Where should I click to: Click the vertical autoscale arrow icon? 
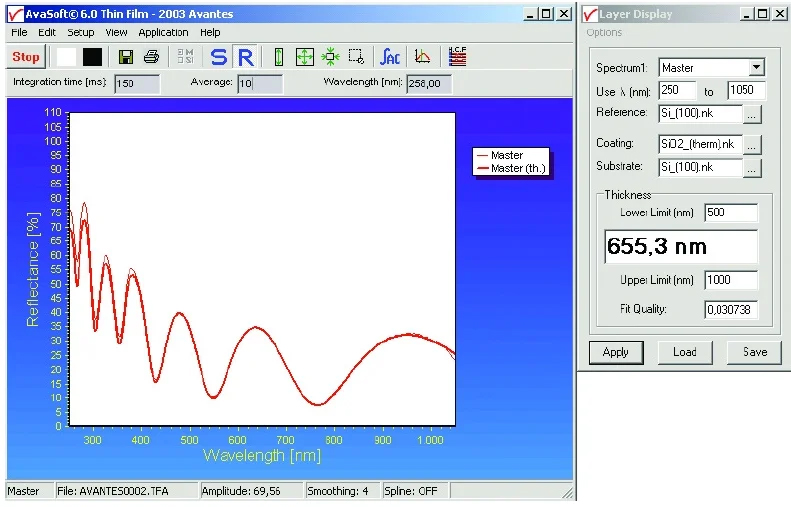(278, 57)
